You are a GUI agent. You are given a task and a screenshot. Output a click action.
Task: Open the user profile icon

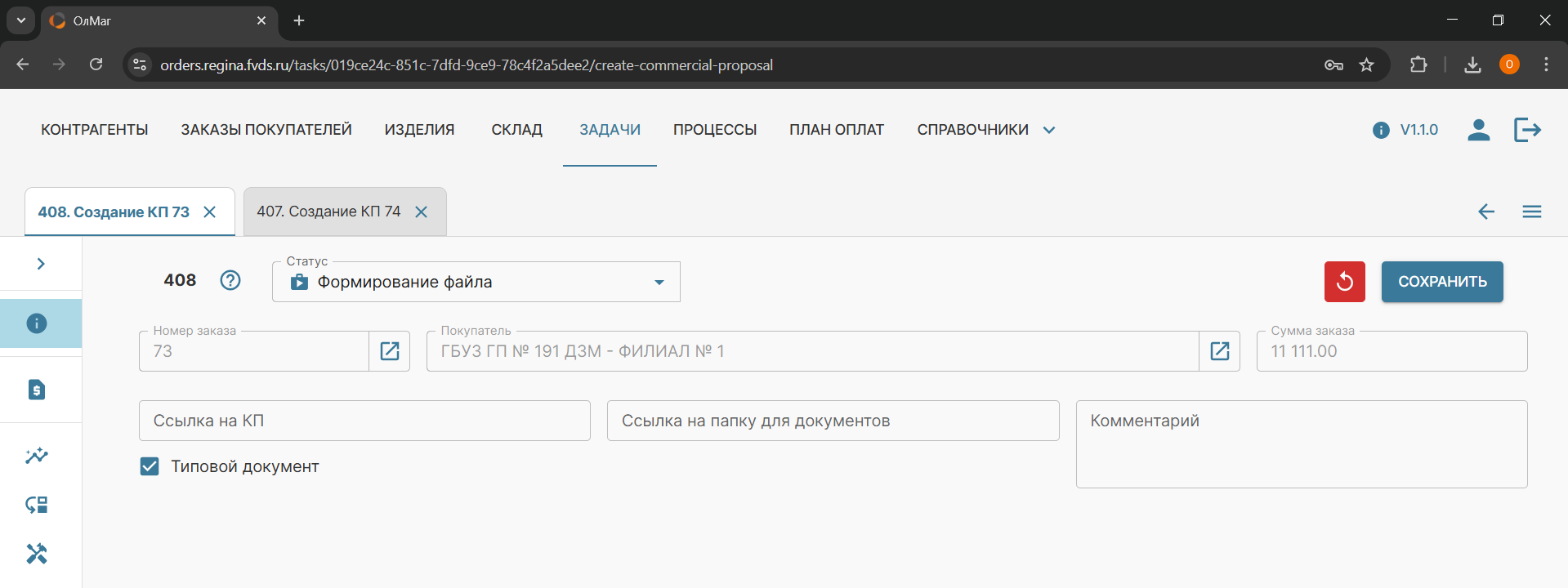pyautogui.click(x=1478, y=130)
